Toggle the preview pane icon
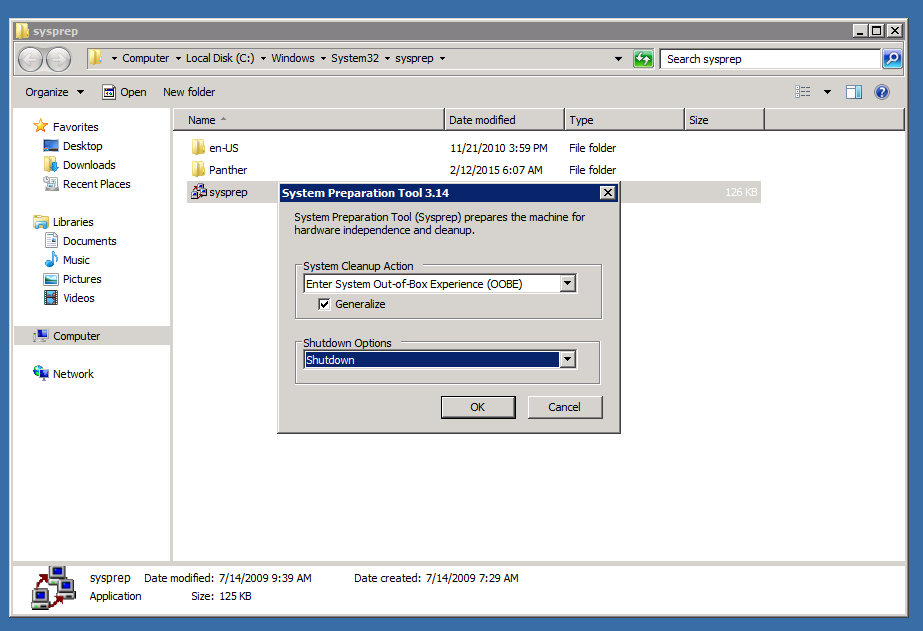The image size is (923, 631). (854, 92)
